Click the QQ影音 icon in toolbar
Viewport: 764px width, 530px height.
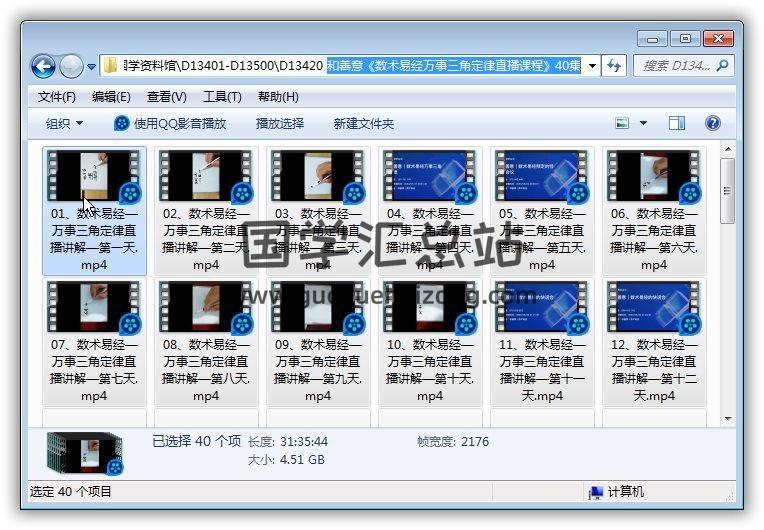[x=121, y=124]
